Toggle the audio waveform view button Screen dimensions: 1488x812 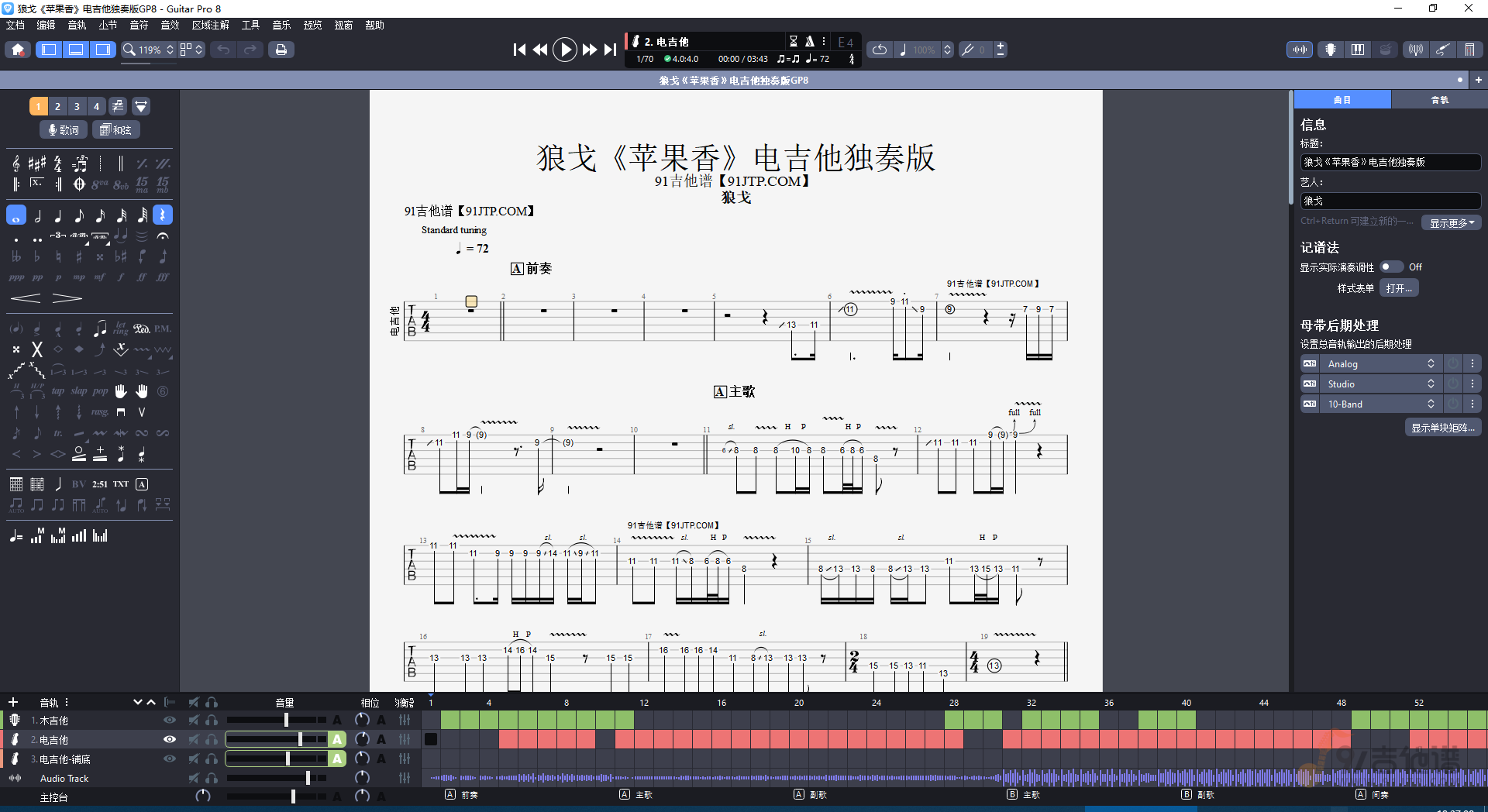1300,50
